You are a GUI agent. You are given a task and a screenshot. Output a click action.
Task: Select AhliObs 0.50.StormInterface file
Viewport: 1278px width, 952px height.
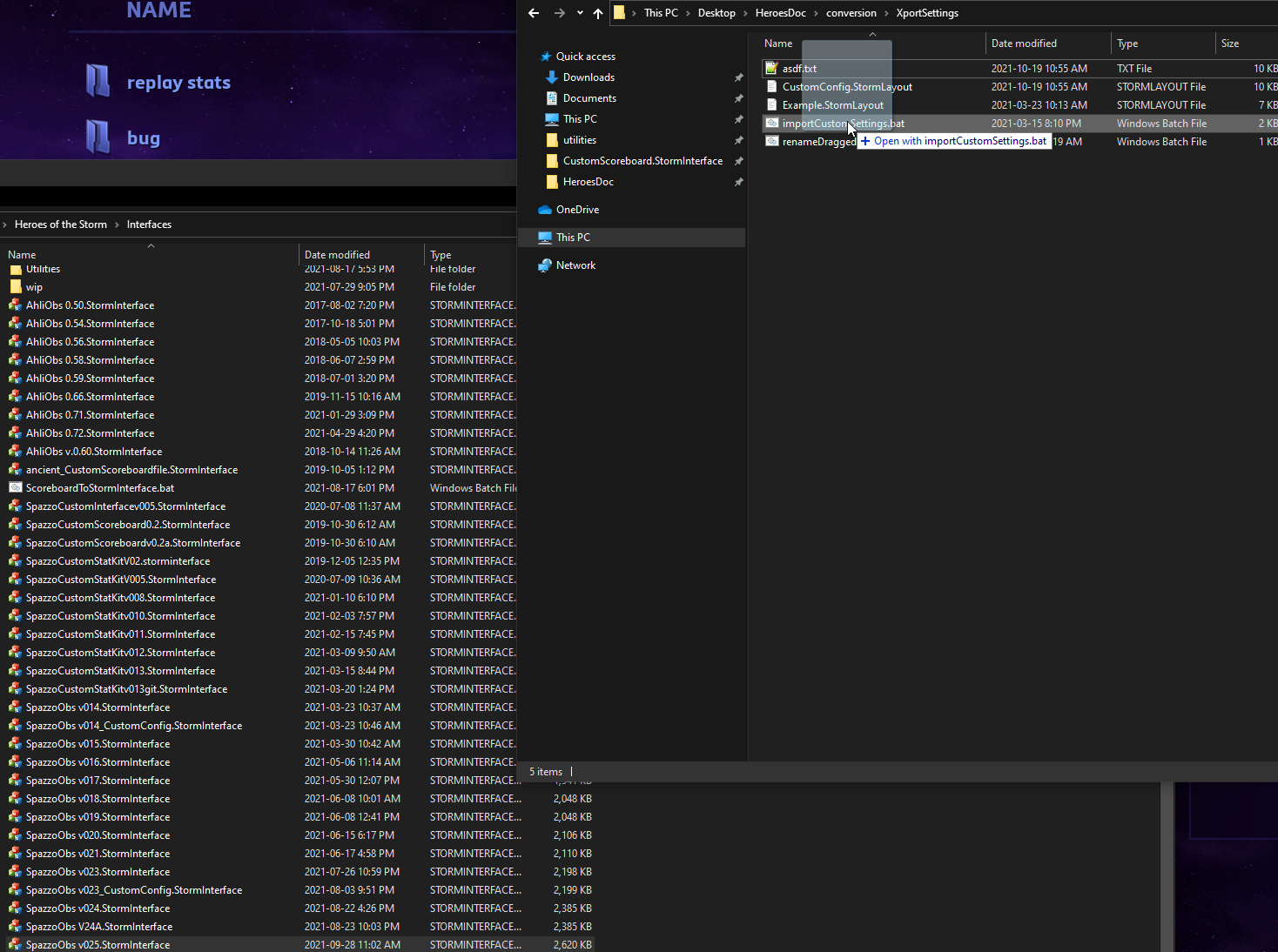(90, 305)
